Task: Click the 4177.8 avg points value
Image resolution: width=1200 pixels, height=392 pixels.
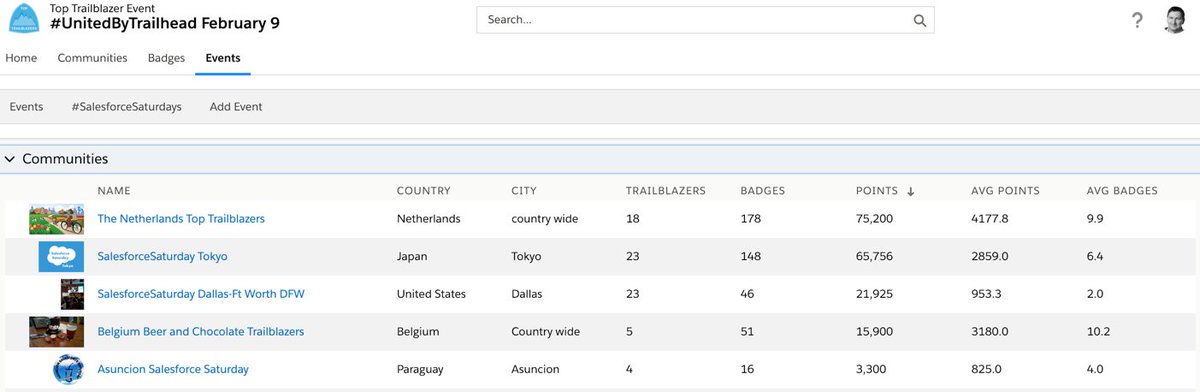Action: tap(989, 218)
